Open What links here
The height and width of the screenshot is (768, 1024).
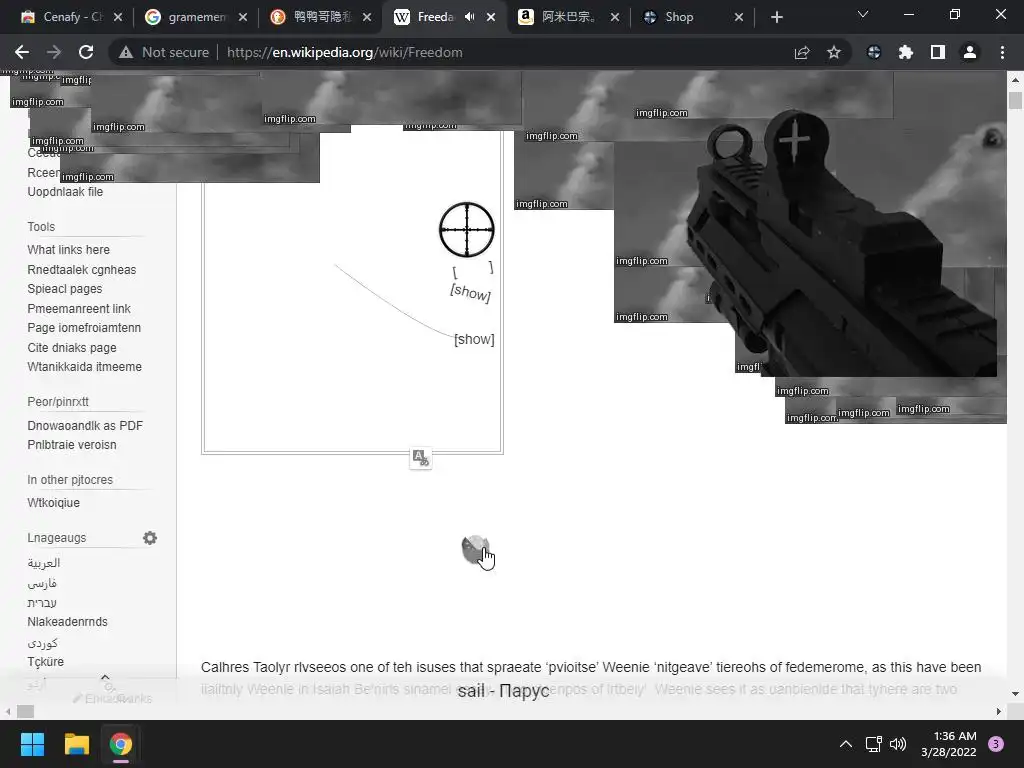click(69, 249)
